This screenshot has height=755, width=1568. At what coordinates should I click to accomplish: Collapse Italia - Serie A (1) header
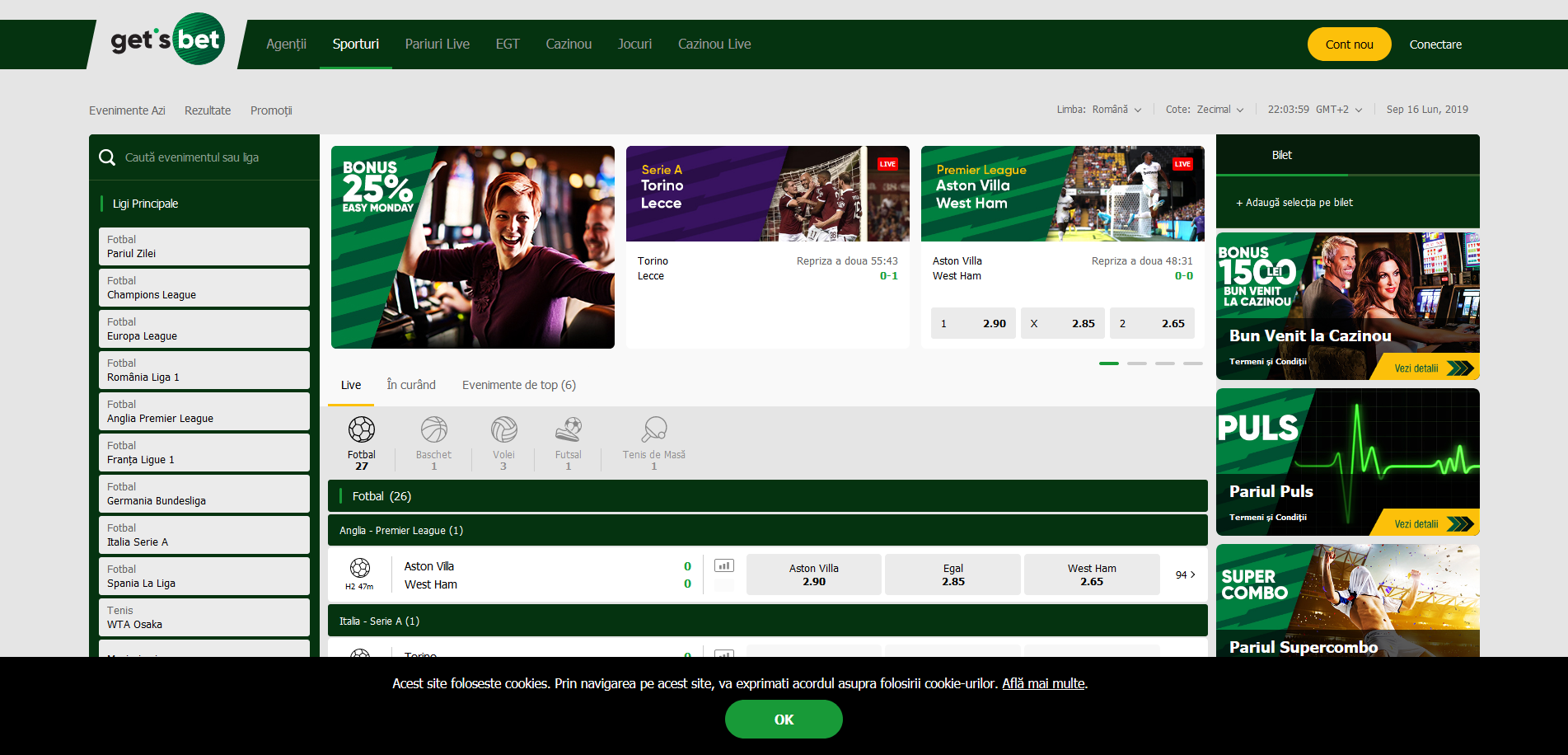[x=768, y=621]
